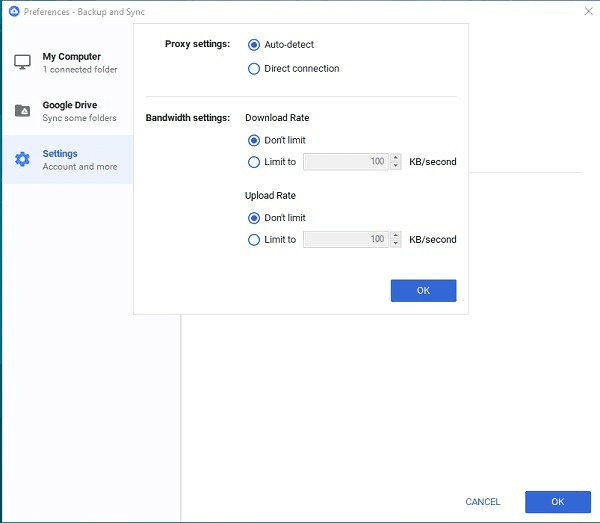Click the download rate KB/second field
Screen dimensions: 600x523
click(x=346, y=162)
